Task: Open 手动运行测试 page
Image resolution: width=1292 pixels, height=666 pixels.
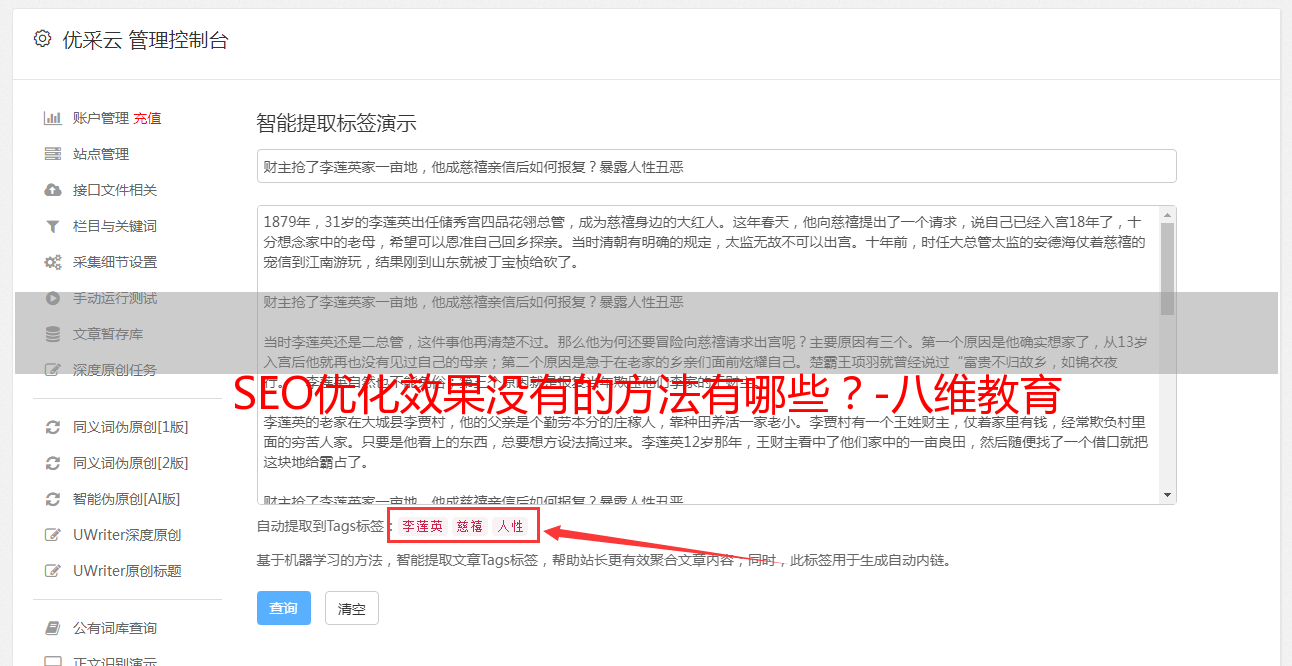Action: (x=115, y=298)
